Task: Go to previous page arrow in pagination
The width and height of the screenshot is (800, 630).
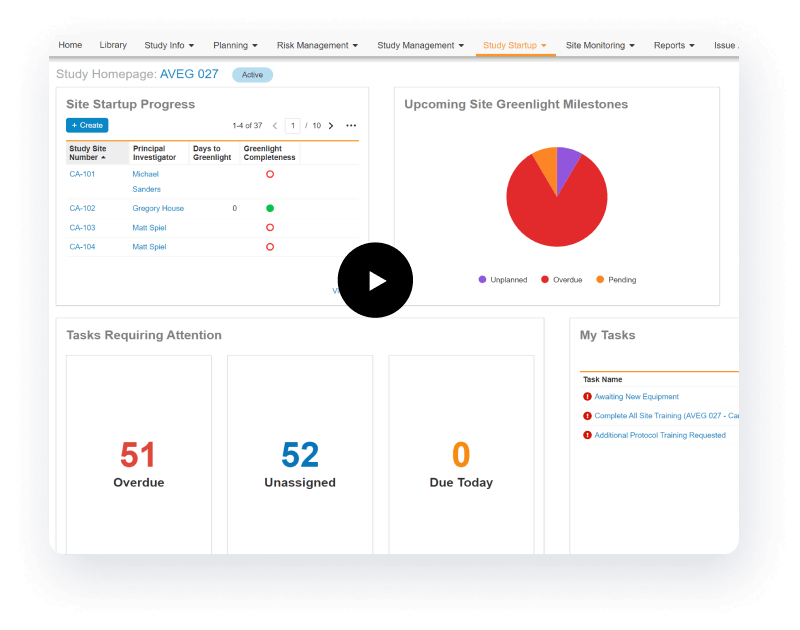Action: tap(275, 126)
